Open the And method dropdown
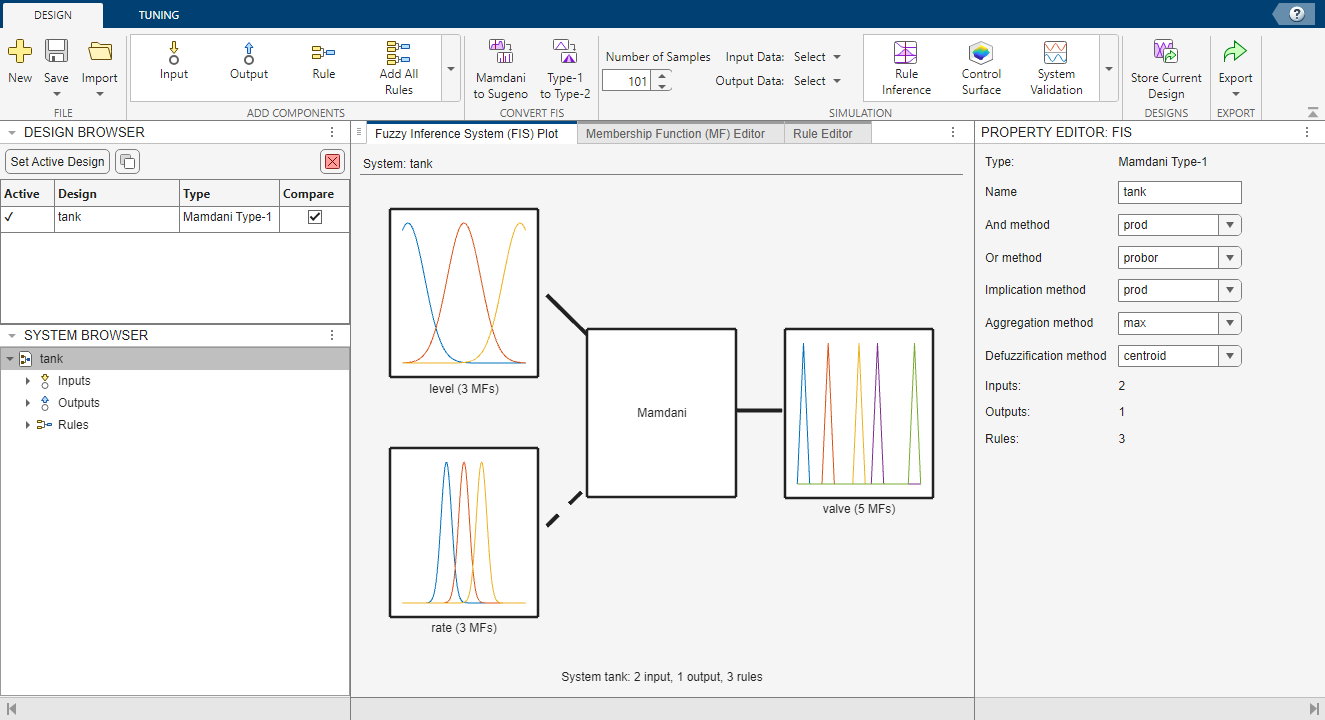This screenshot has width=1325, height=720. point(1230,224)
